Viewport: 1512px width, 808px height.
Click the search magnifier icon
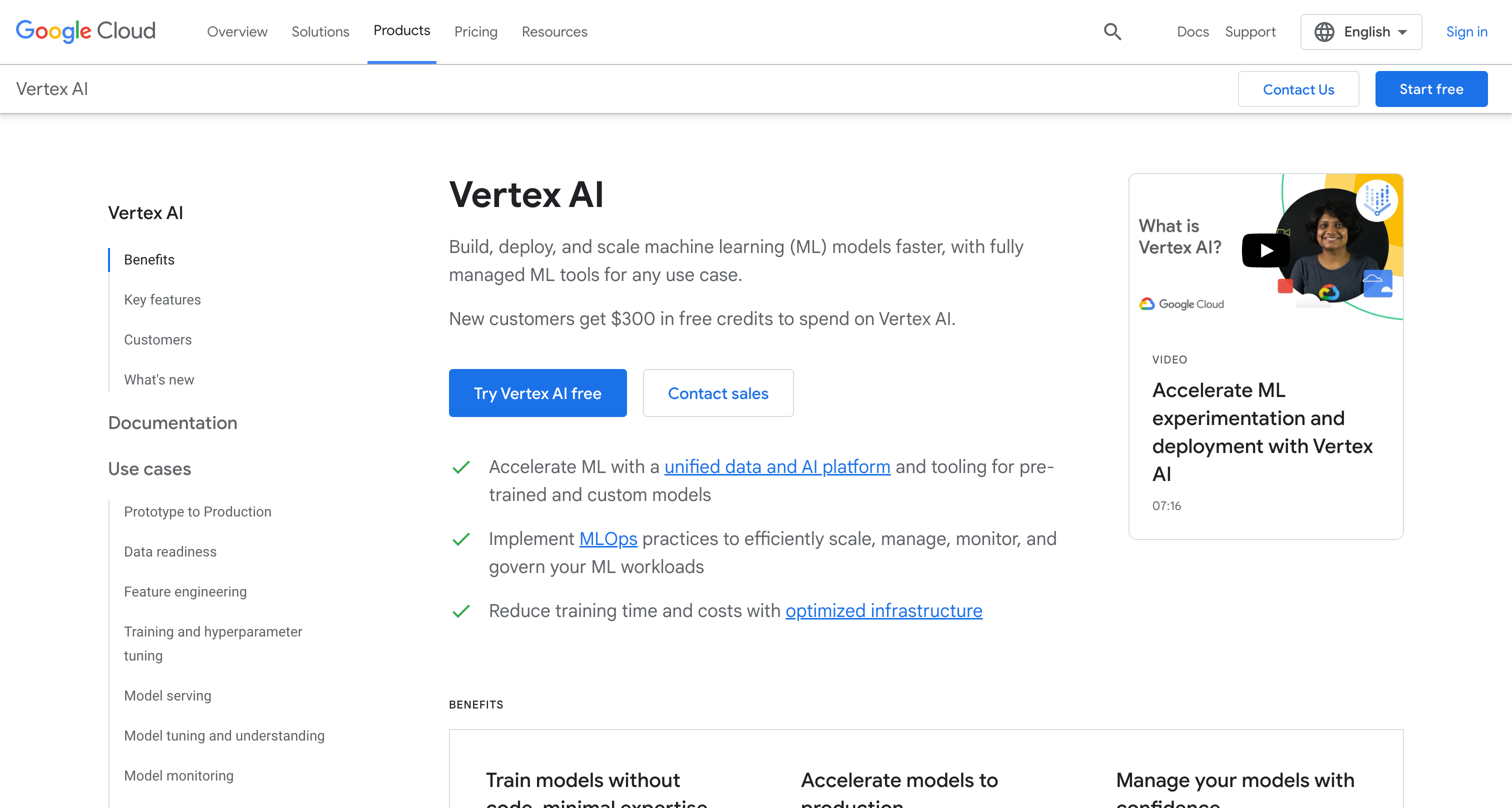tap(1112, 32)
